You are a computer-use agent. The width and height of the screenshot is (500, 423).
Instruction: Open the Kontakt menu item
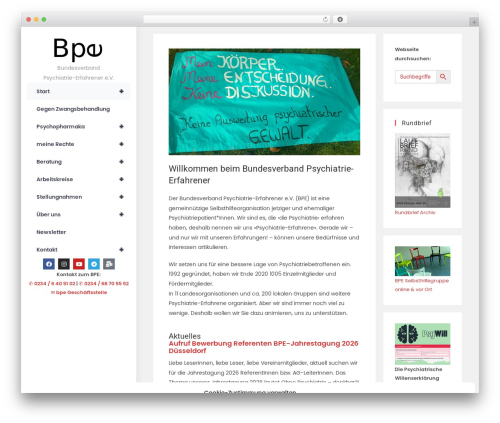click(47, 250)
